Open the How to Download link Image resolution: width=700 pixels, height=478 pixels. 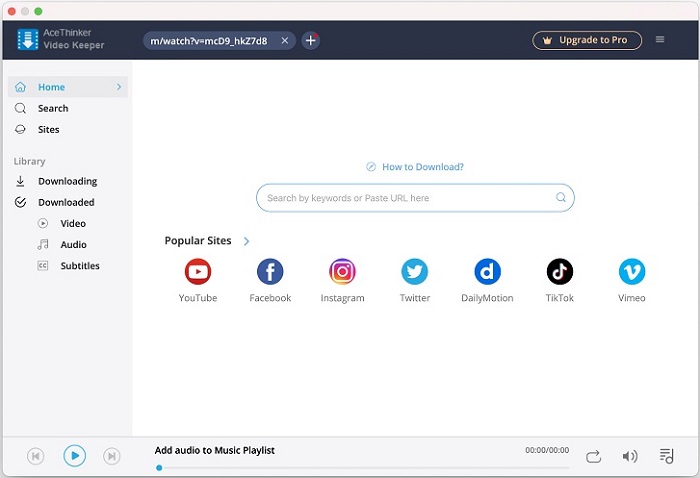coord(422,167)
